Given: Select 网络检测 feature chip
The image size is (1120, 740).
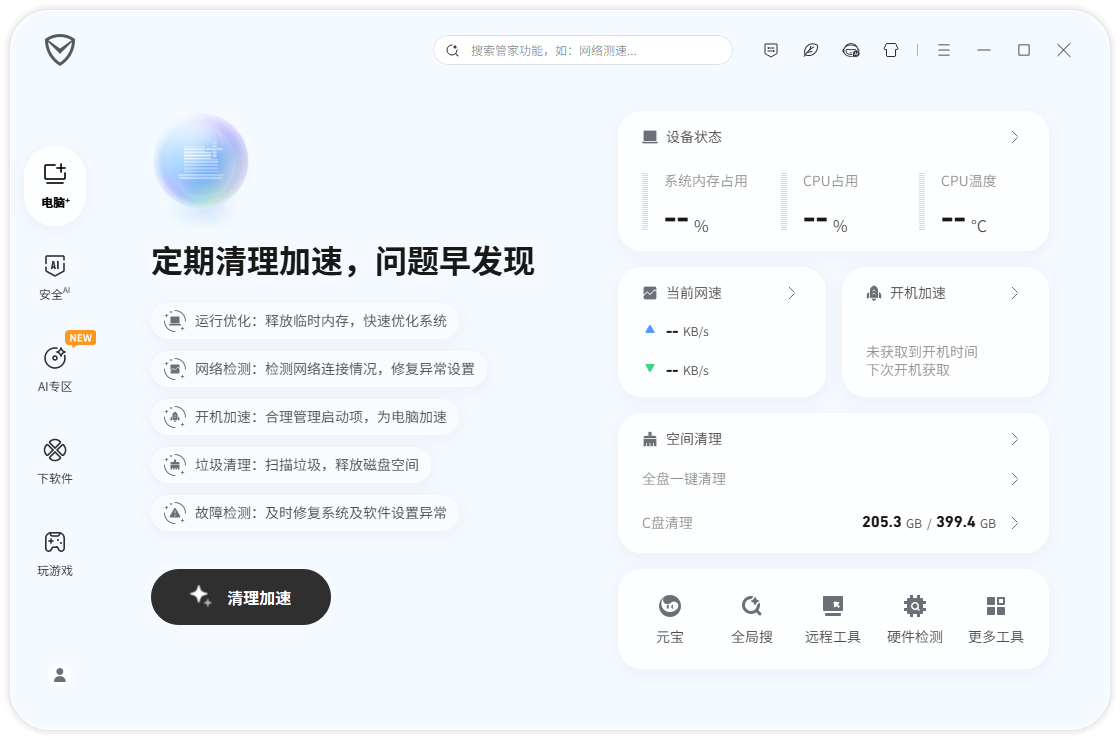Looking at the screenshot, I should tap(319, 369).
